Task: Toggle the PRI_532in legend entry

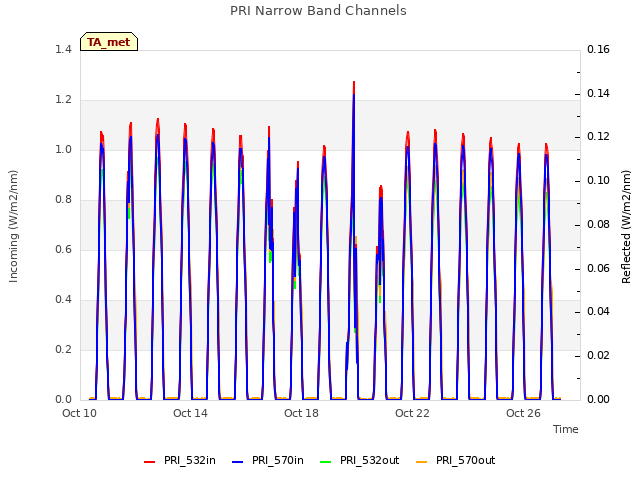Action: (x=180, y=461)
